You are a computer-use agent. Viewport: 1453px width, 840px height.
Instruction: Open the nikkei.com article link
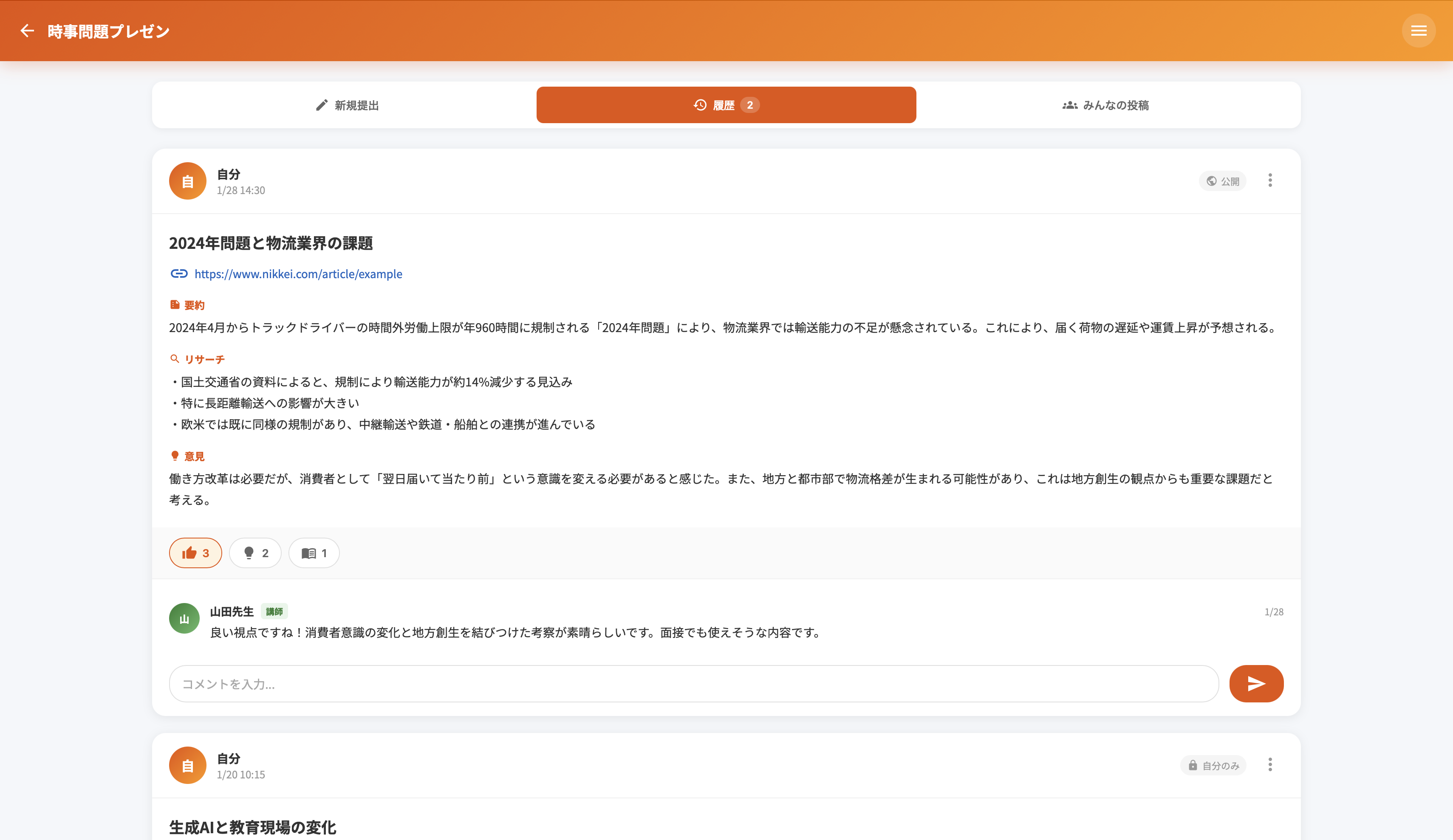298,274
